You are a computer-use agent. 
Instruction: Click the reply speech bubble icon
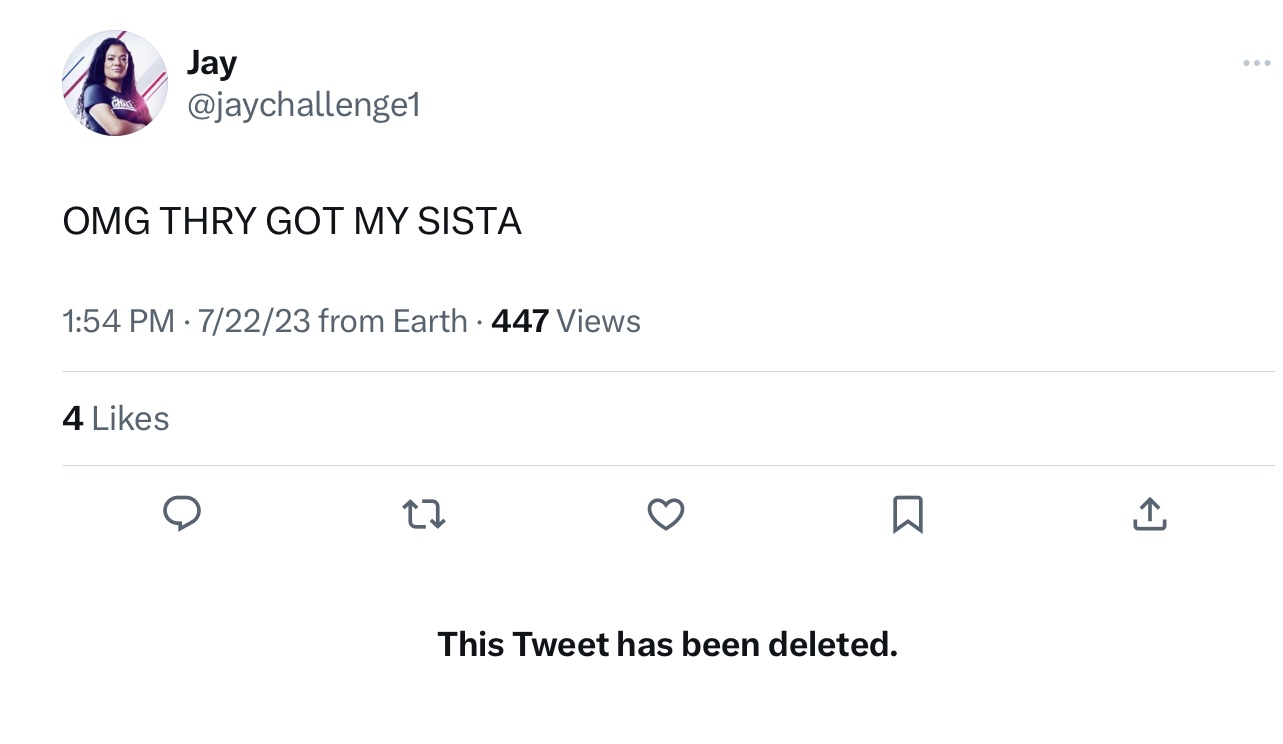point(182,514)
